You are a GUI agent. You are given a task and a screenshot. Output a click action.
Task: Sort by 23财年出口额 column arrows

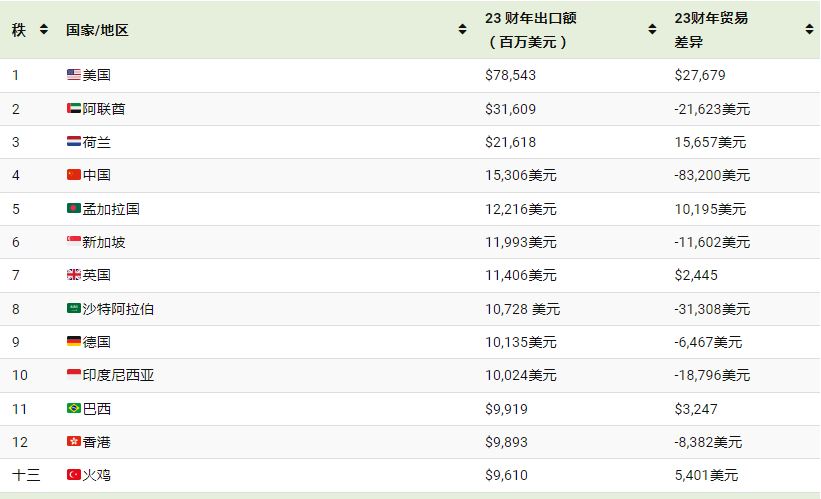(x=651, y=30)
